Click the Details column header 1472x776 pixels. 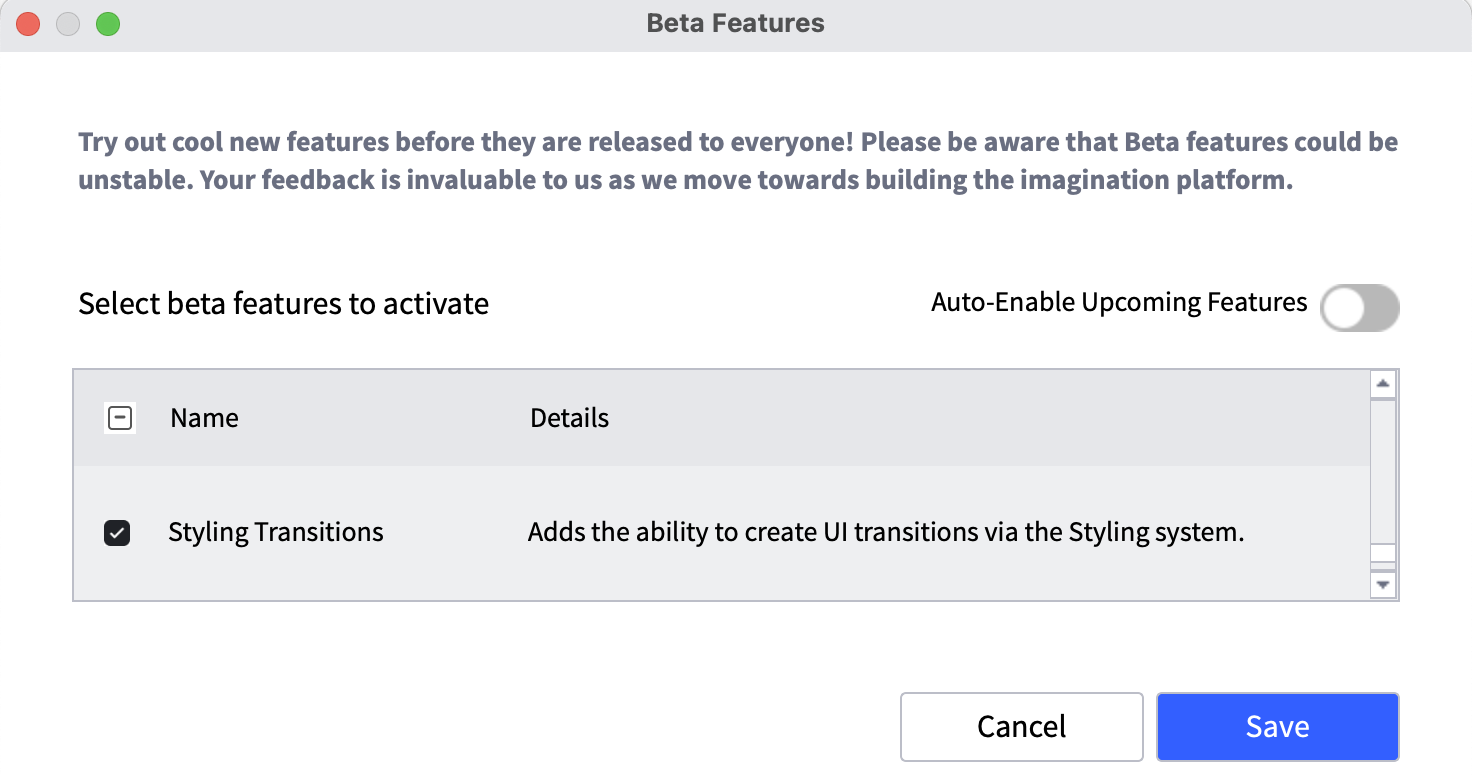(570, 418)
